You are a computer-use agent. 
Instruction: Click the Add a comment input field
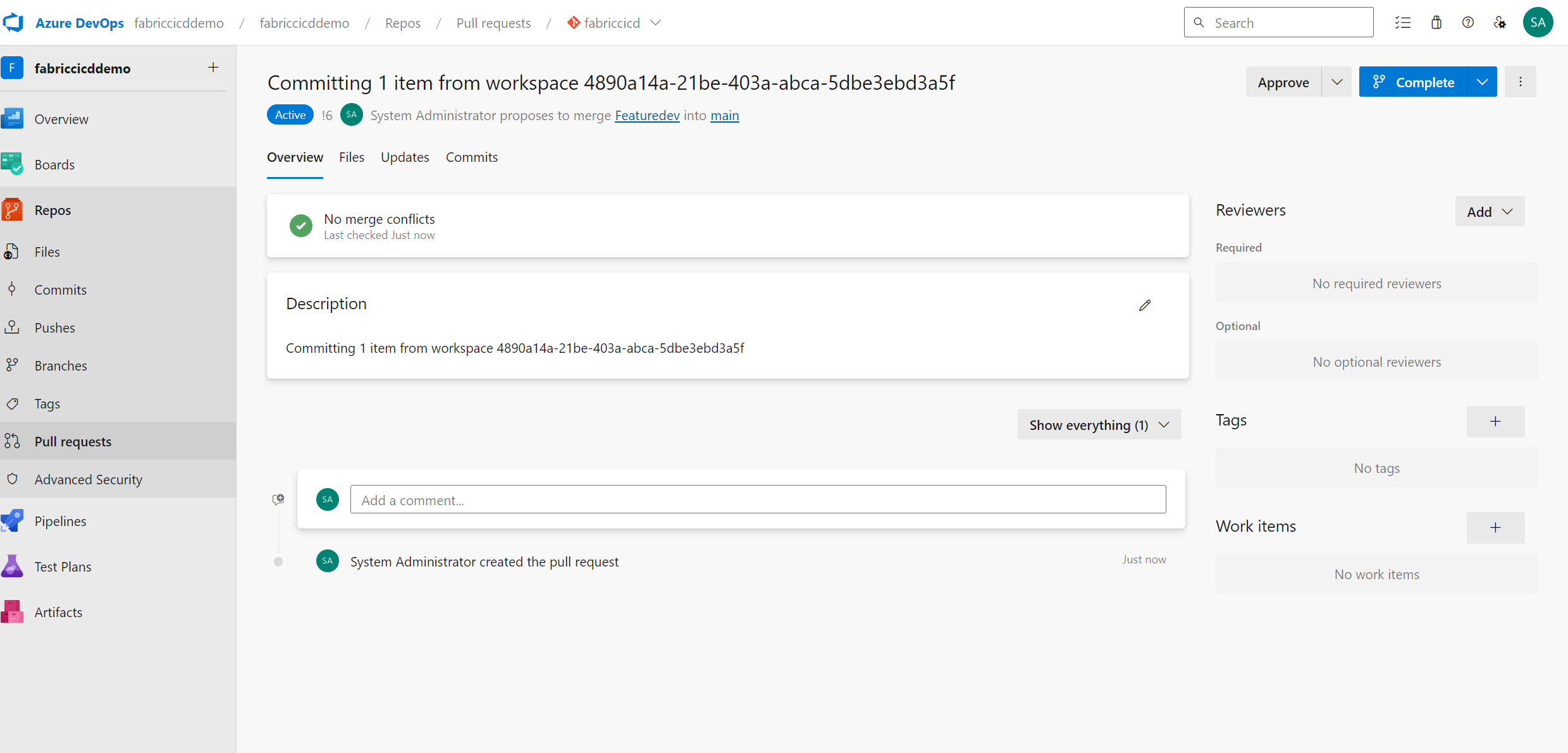pyautogui.click(x=757, y=499)
